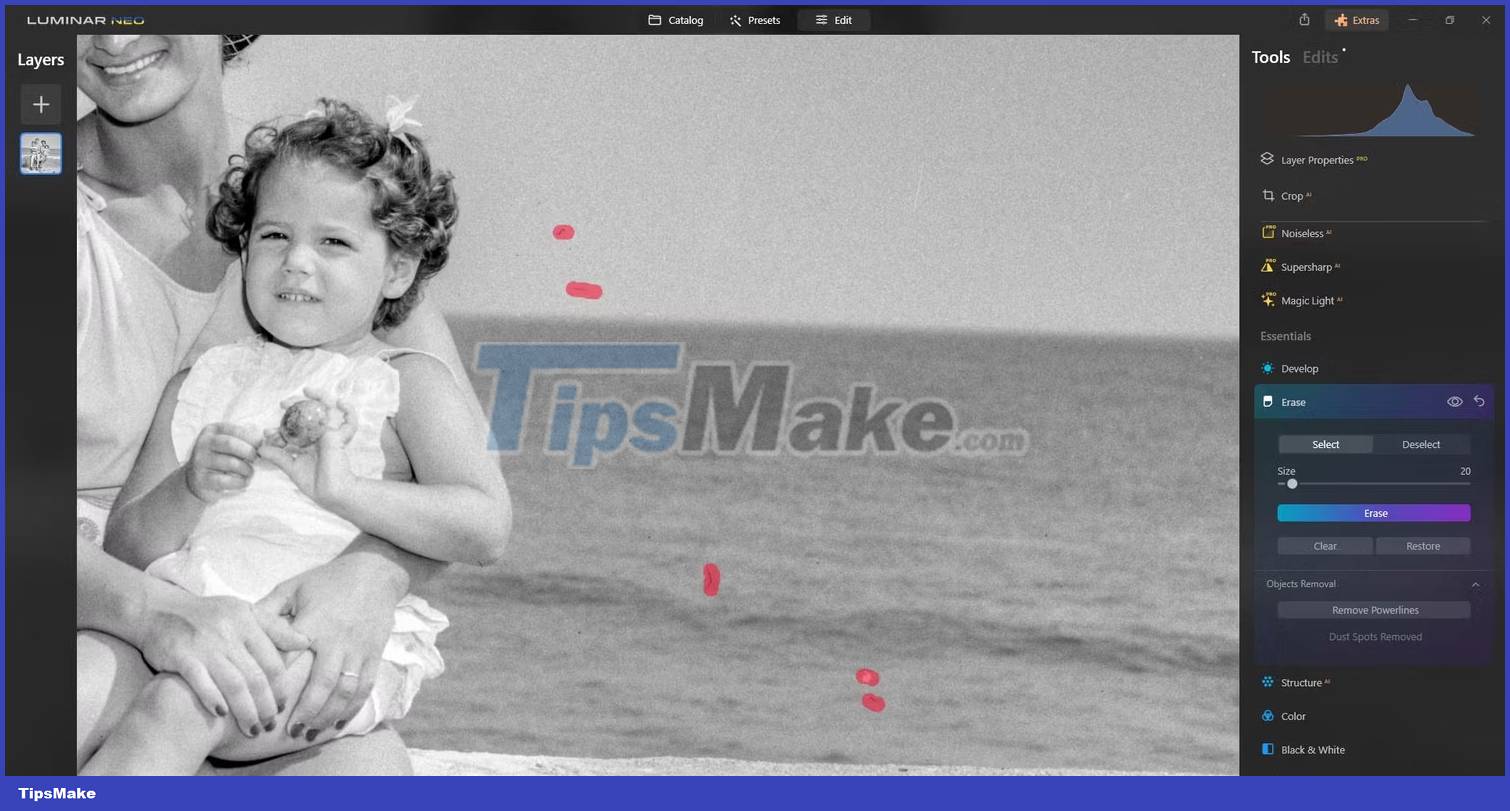Click Remove Powerlines

(x=1374, y=610)
